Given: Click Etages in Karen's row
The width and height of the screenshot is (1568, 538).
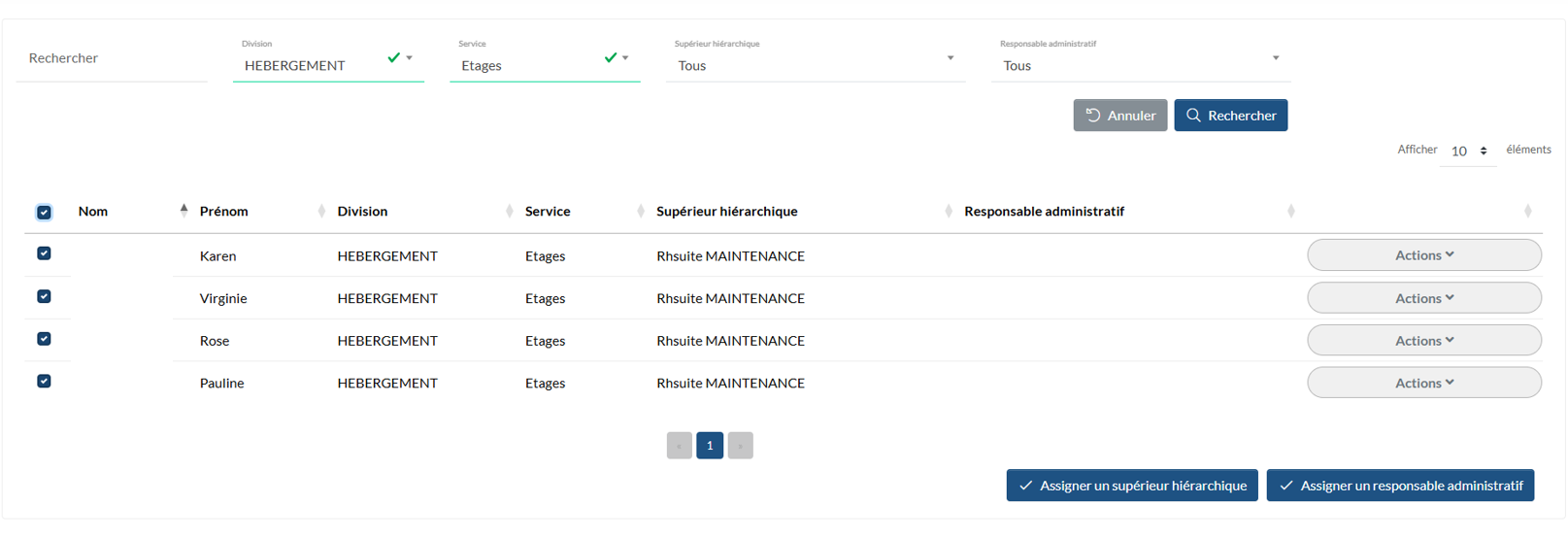Looking at the screenshot, I should point(546,256).
